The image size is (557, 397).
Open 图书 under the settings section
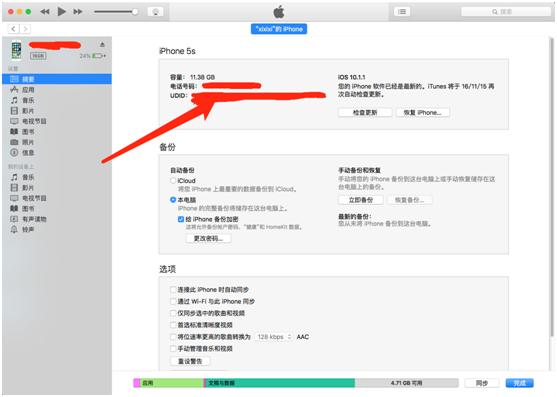pyautogui.click(x=57, y=132)
